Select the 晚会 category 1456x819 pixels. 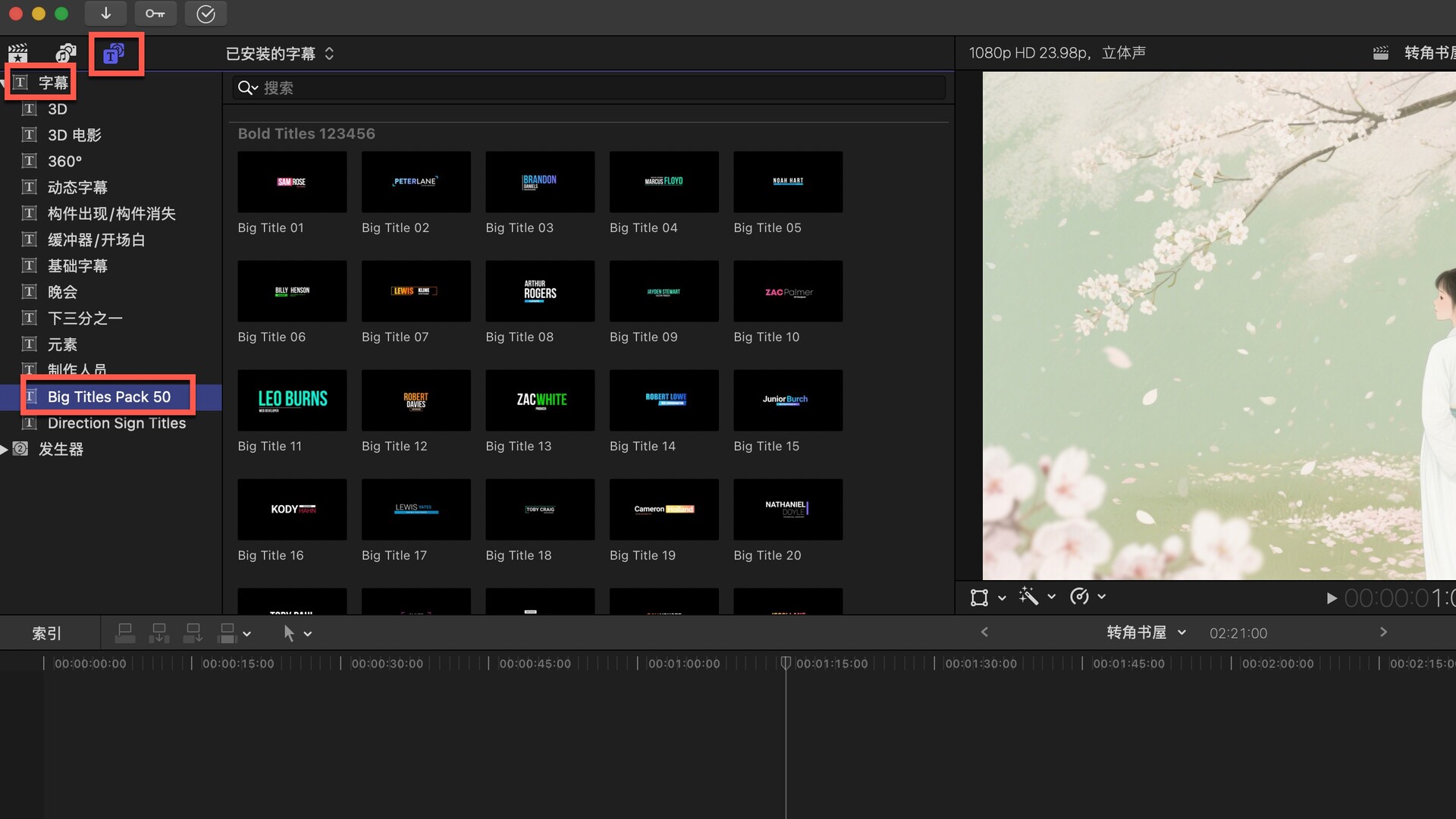point(111,292)
